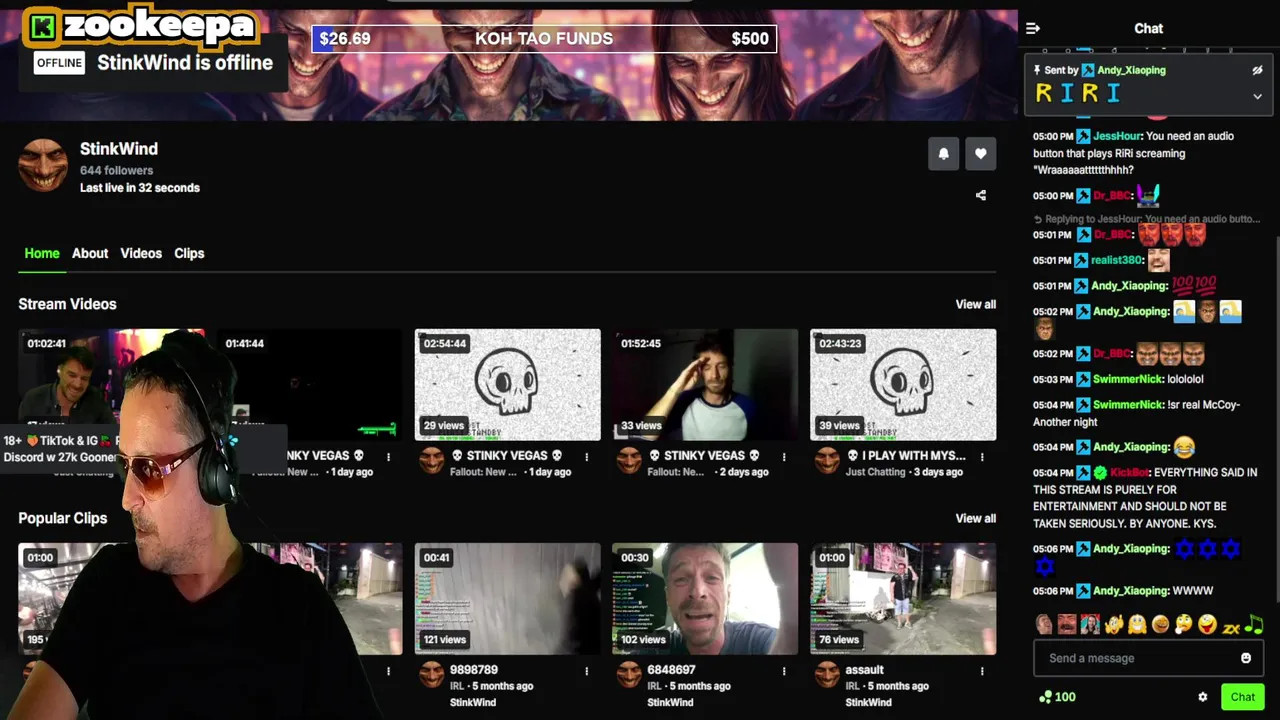Play the assault clip thumbnail with 76 views
Image resolution: width=1280 pixels, height=720 pixels.
903,598
